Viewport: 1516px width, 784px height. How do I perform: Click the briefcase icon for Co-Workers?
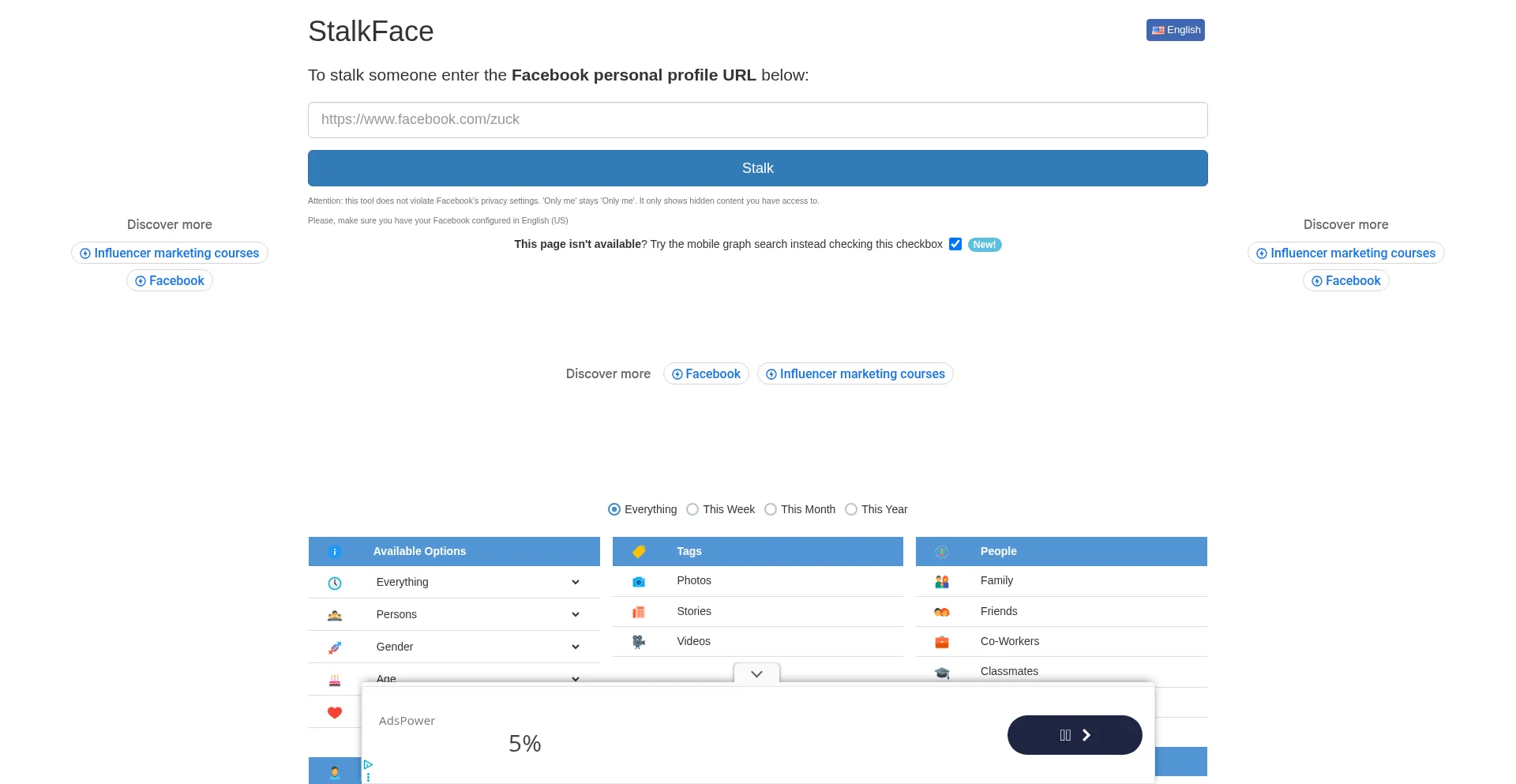(941, 642)
